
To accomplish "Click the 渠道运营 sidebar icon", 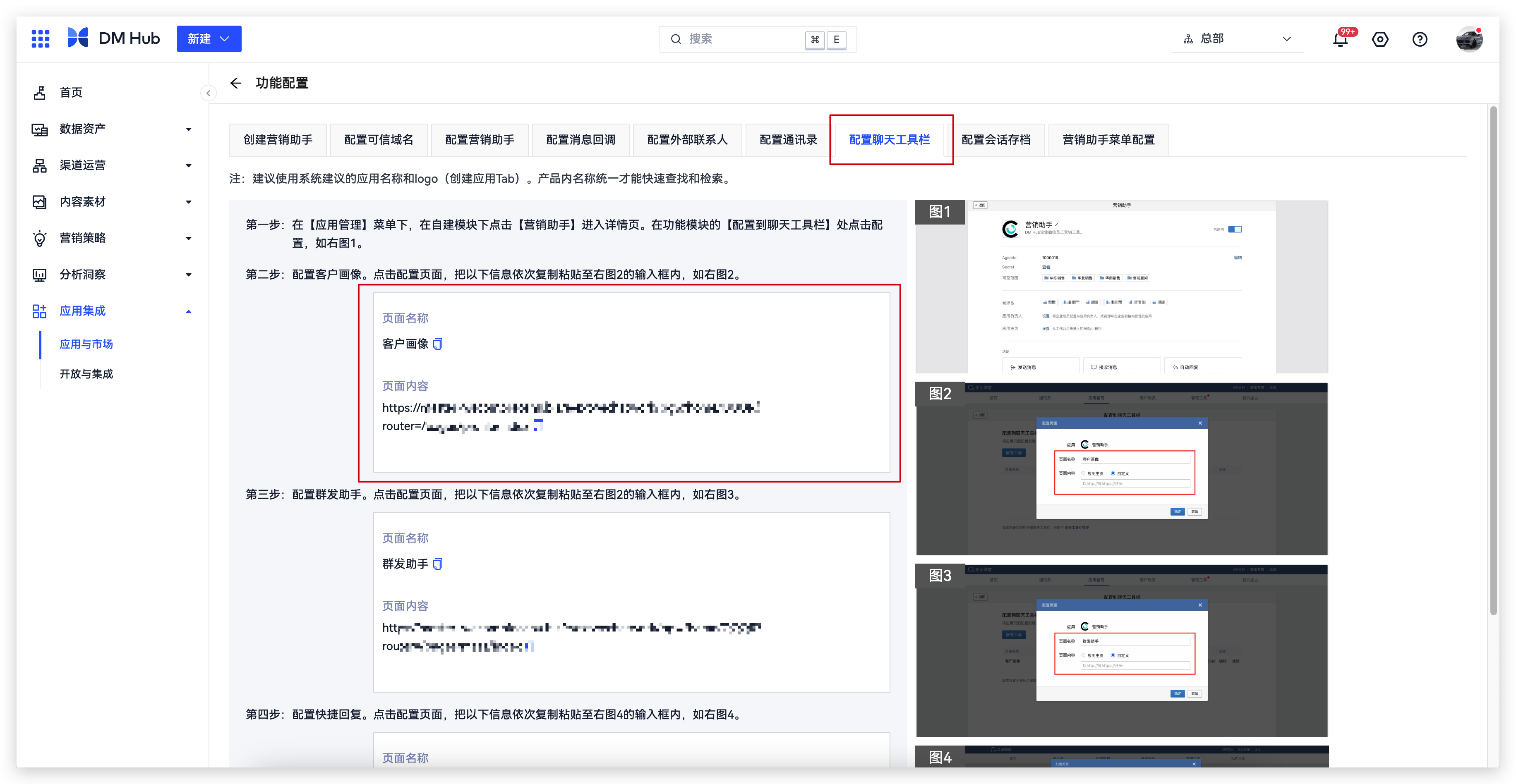I will [39, 166].
